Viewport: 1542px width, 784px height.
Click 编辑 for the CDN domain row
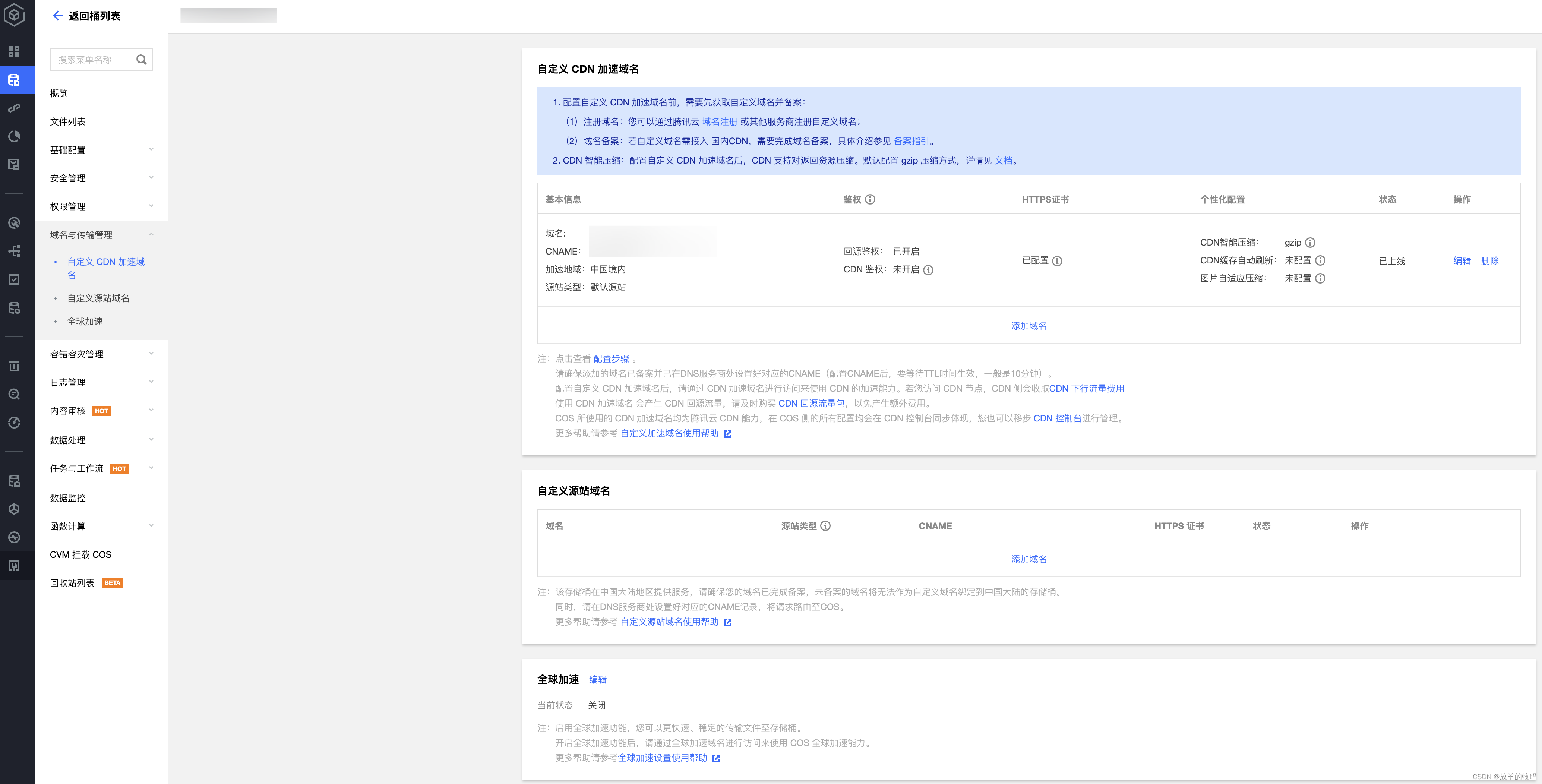(1462, 261)
